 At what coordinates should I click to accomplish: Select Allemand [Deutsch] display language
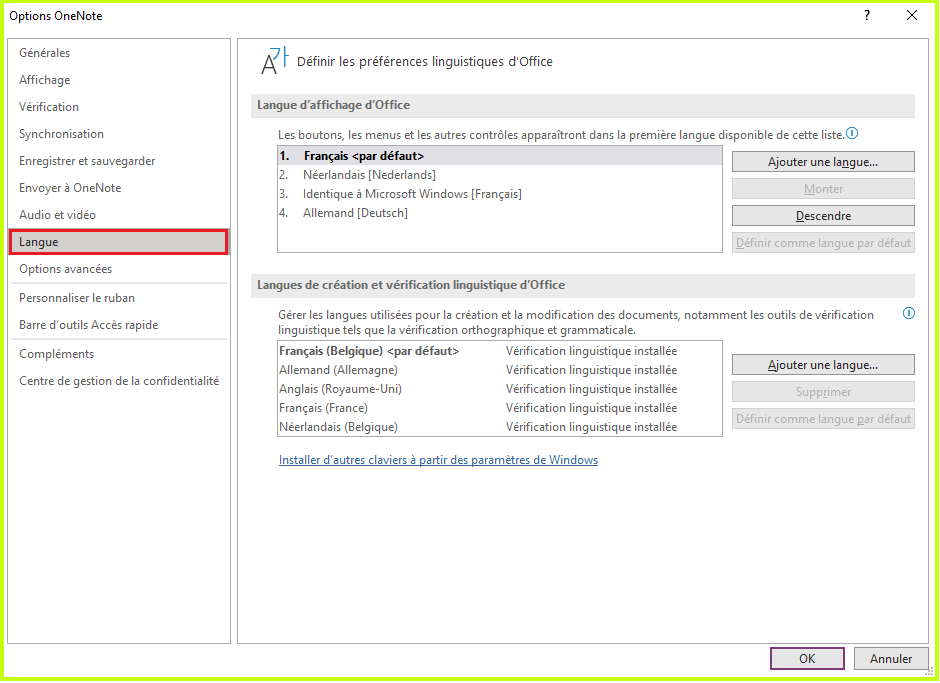click(x=500, y=213)
